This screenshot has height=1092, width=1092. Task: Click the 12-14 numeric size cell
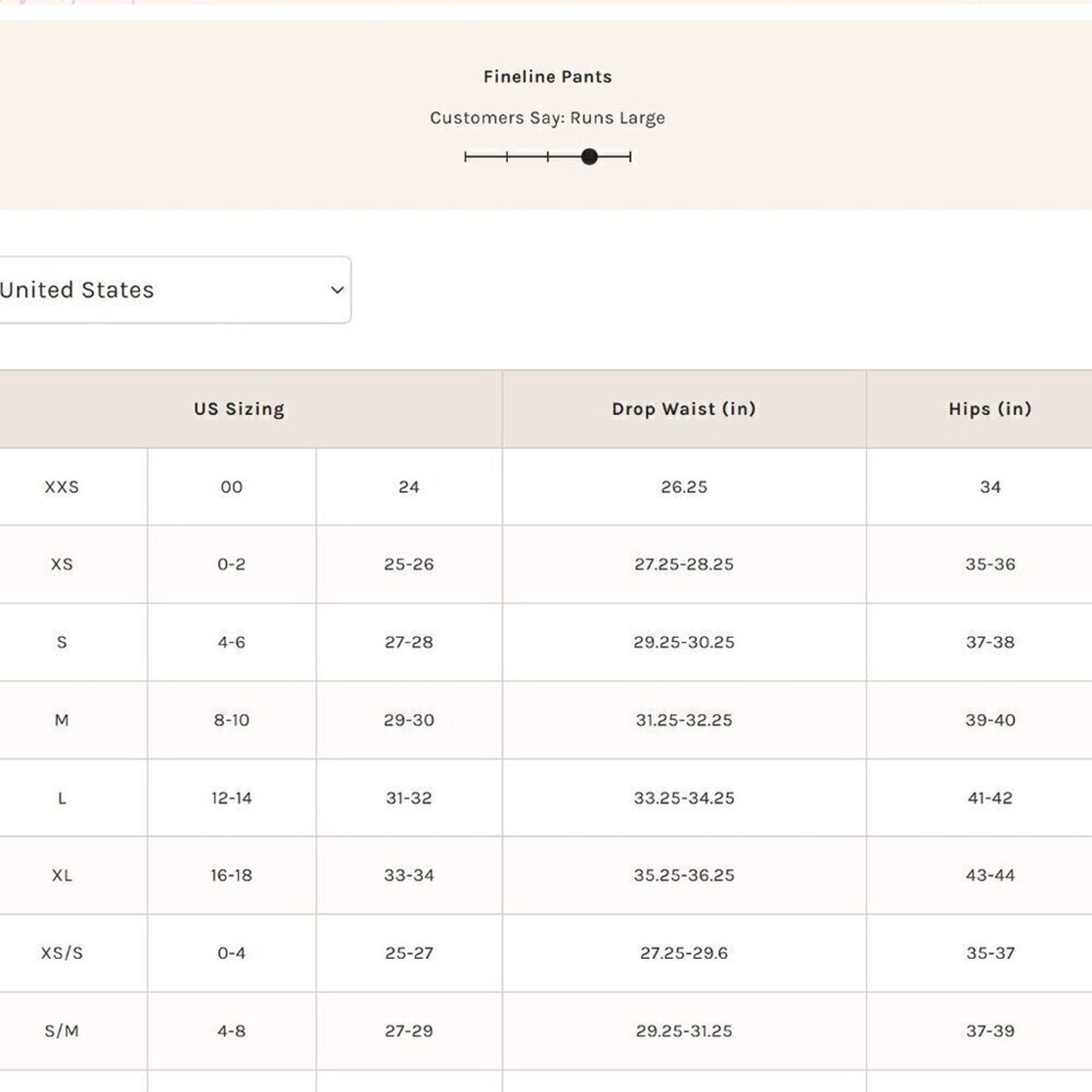click(x=231, y=798)
